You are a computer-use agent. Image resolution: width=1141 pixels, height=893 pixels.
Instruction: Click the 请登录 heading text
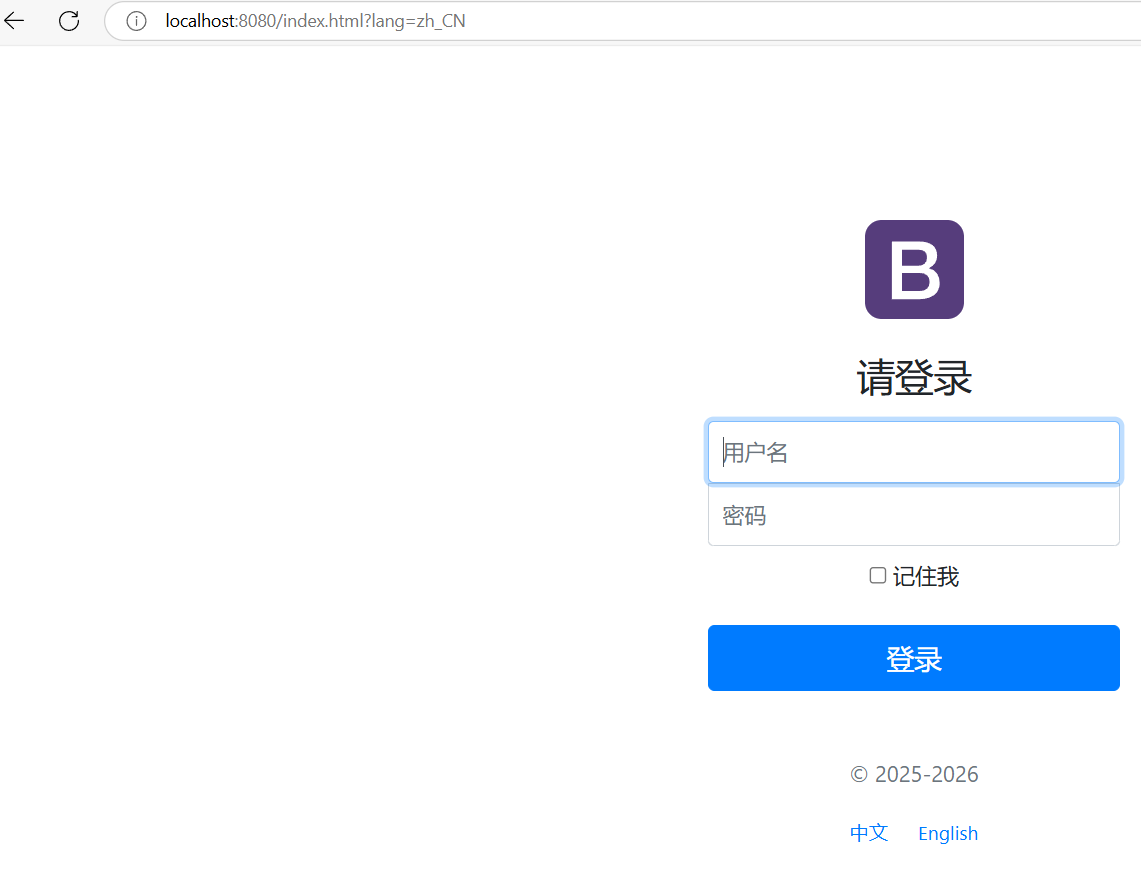click(914, 378)
